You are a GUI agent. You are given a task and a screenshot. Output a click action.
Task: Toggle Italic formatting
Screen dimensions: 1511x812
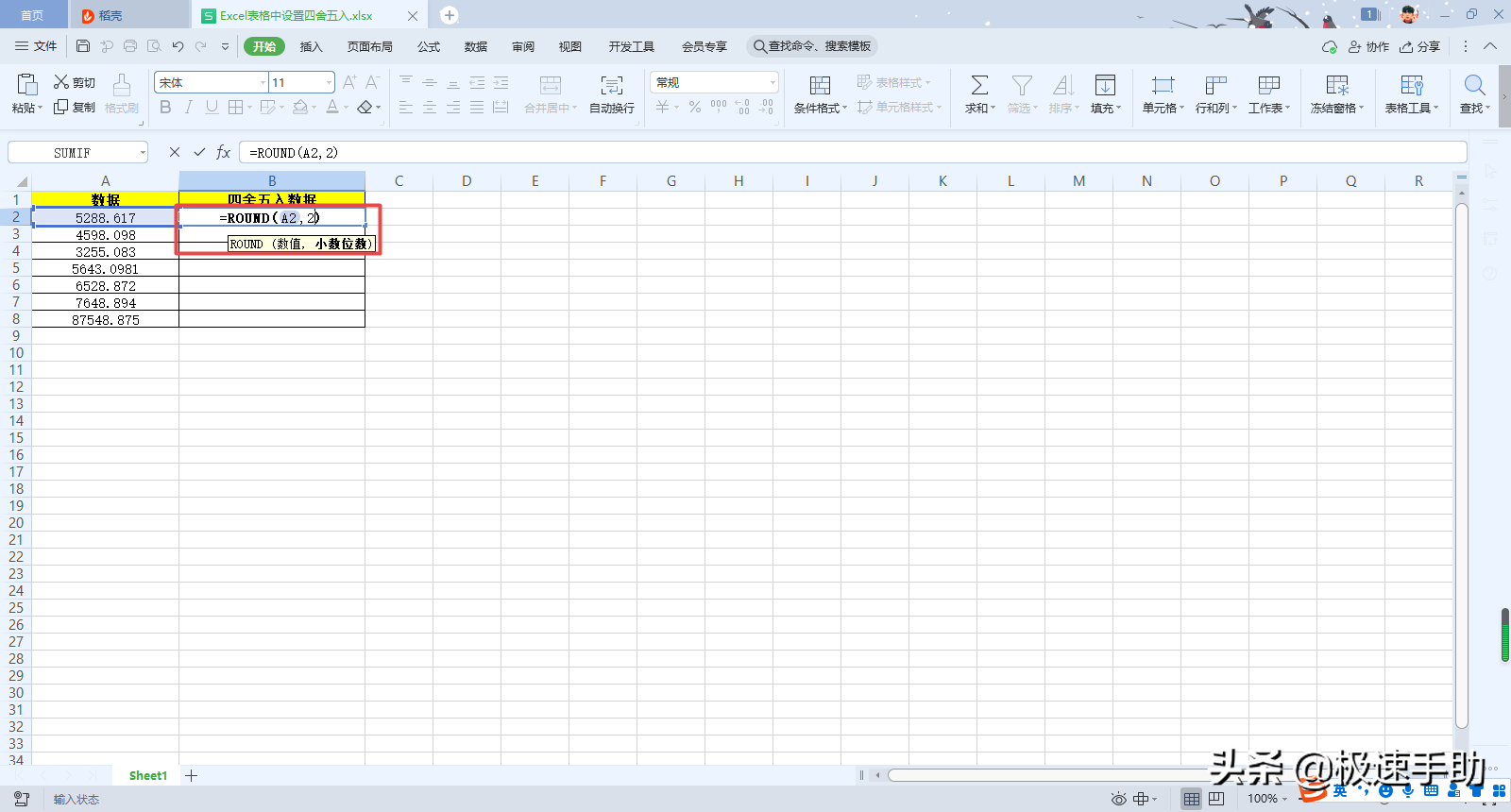click(189, 108)
